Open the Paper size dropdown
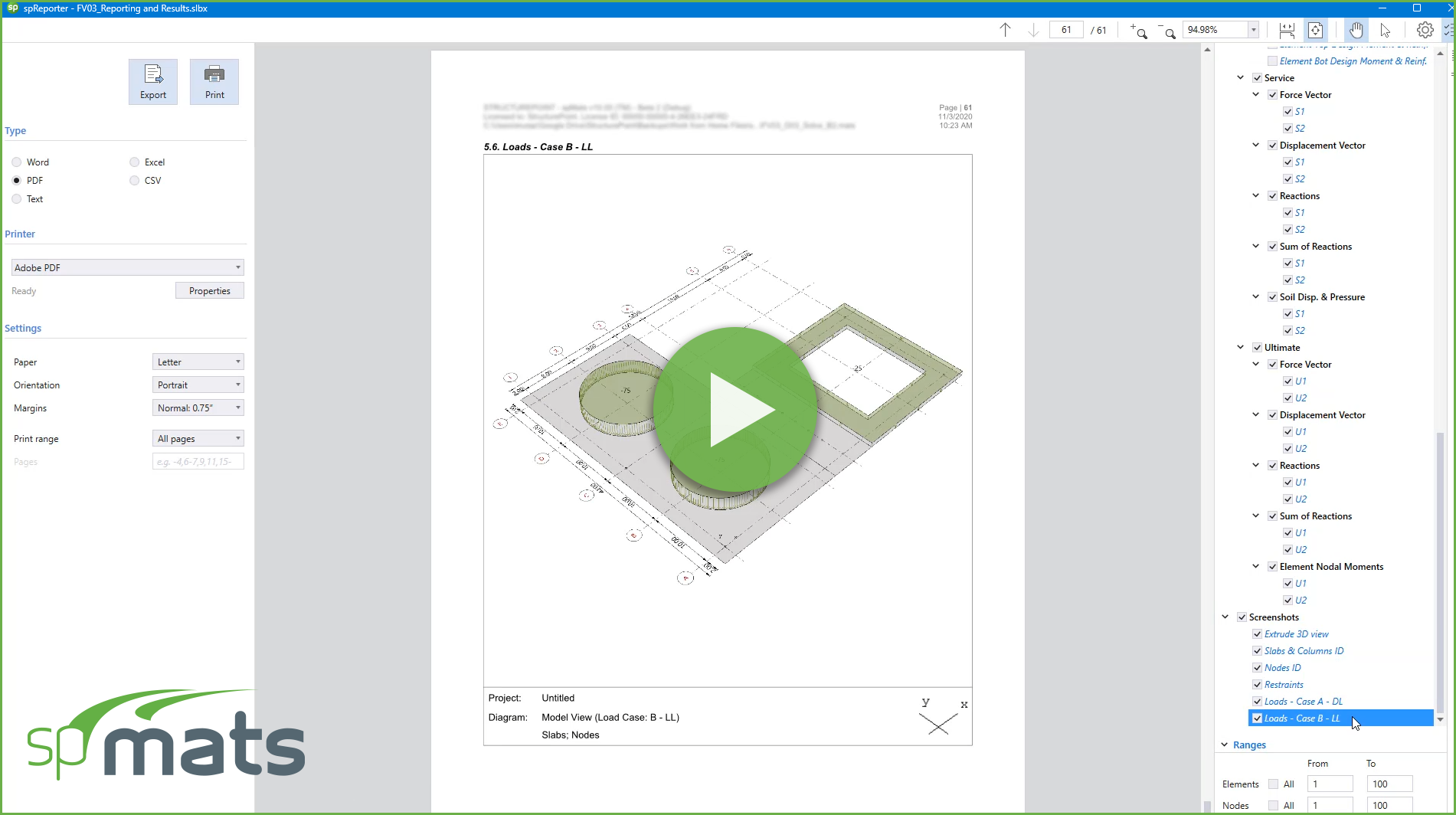Viewport: 1456px width, 815px height. [x=198, y=362]
